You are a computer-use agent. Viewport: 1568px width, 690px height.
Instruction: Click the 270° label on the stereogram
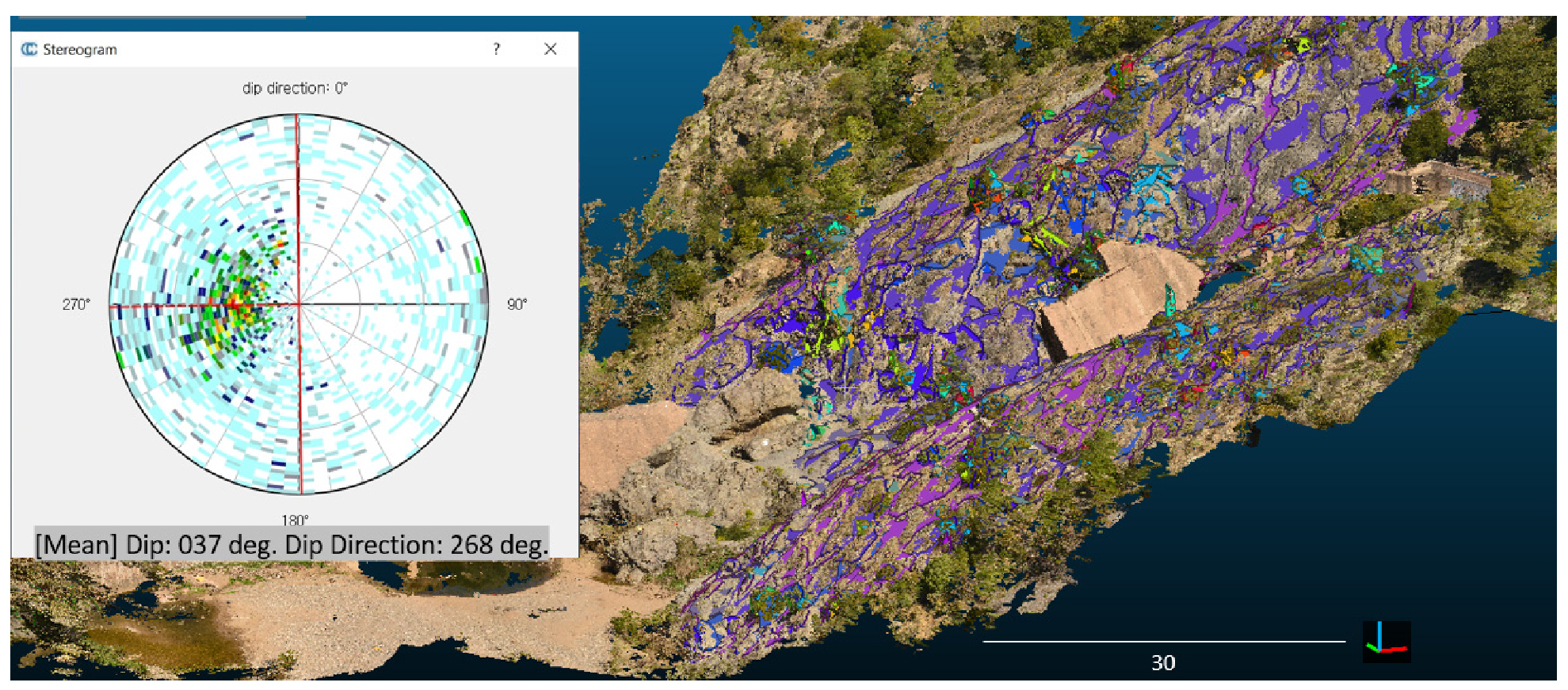point(76,304)
